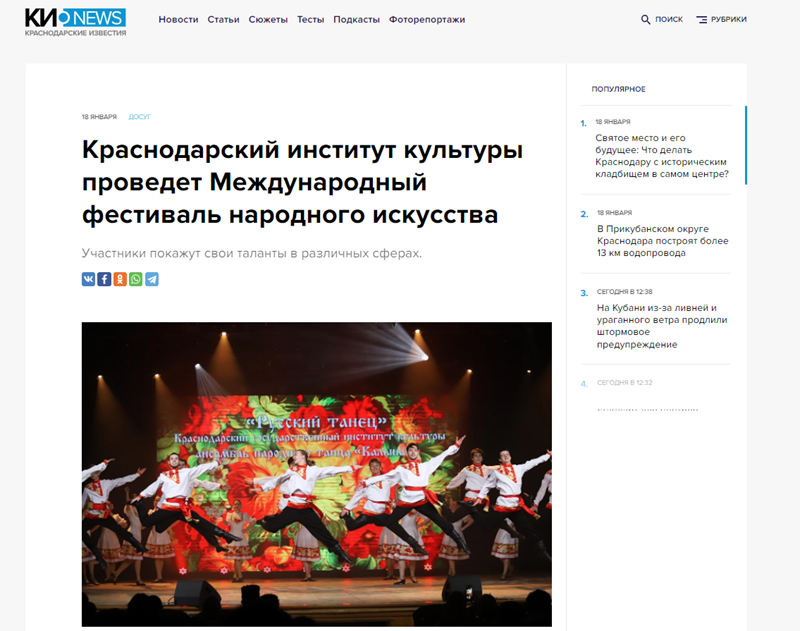This screenshot has width=800, height=631.
Task: Click the Краснодарские известия tagline
Action: tap(76, 33)
